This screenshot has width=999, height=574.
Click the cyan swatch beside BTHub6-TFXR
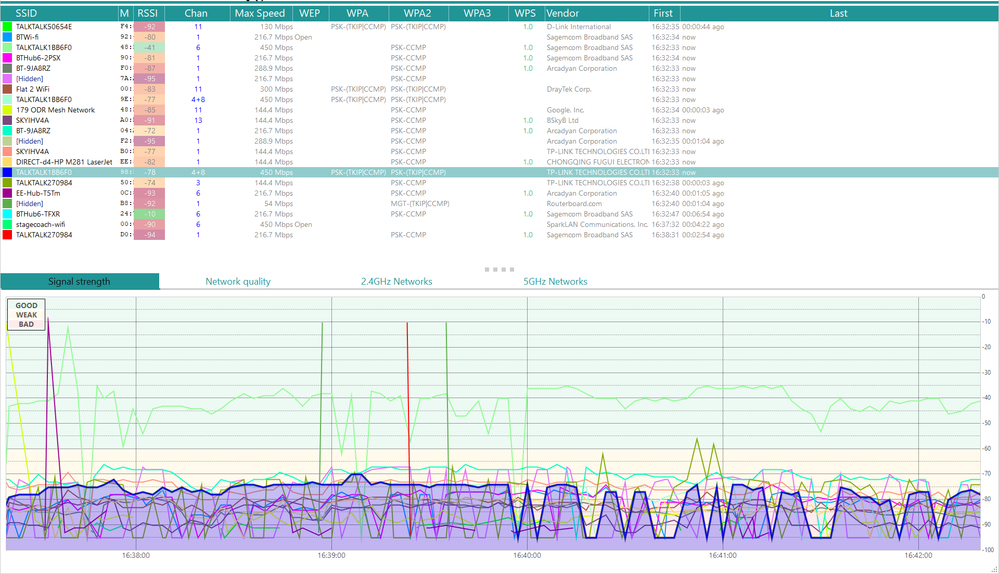[x=7, y=214]
